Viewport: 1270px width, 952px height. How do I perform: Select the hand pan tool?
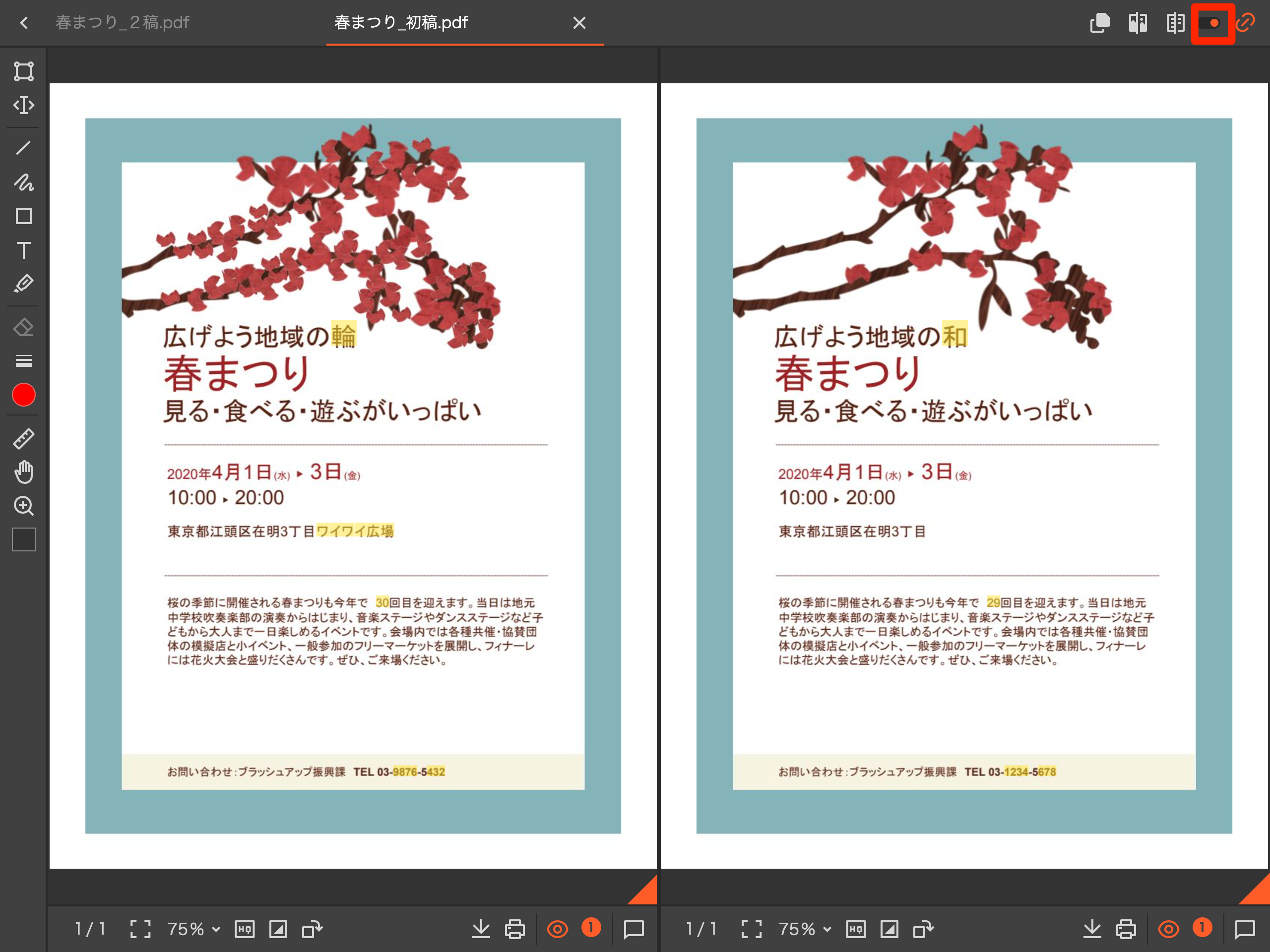pyautogui.click(x=23, y=472)
